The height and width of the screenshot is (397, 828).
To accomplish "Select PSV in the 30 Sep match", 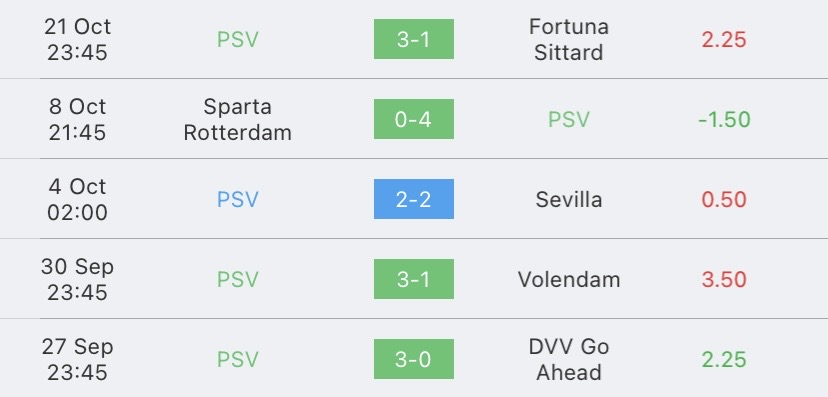I will (238, 279).
